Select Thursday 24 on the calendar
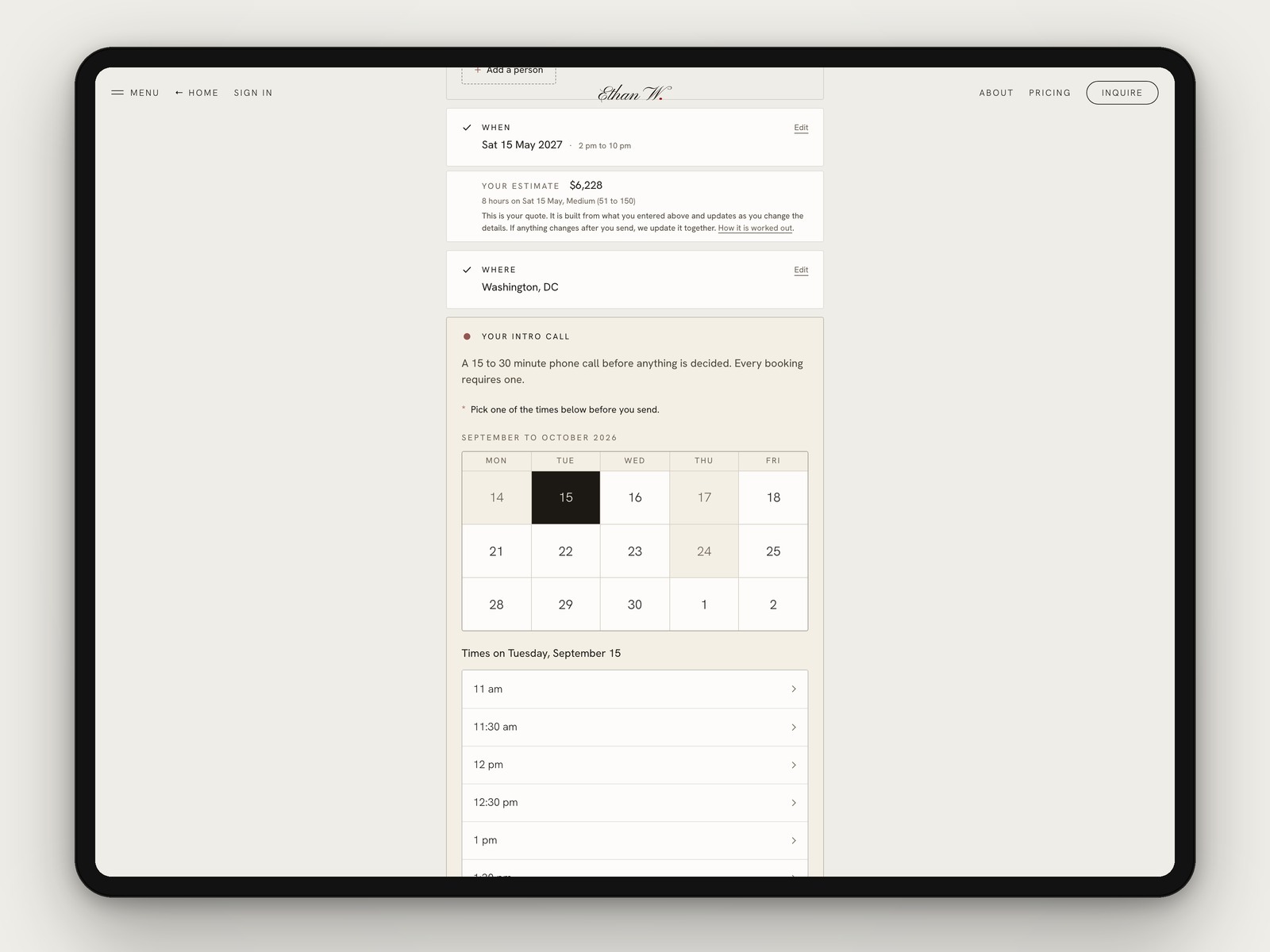The height and width of the screenshot is (952, 1270). [x=704, y=551]
